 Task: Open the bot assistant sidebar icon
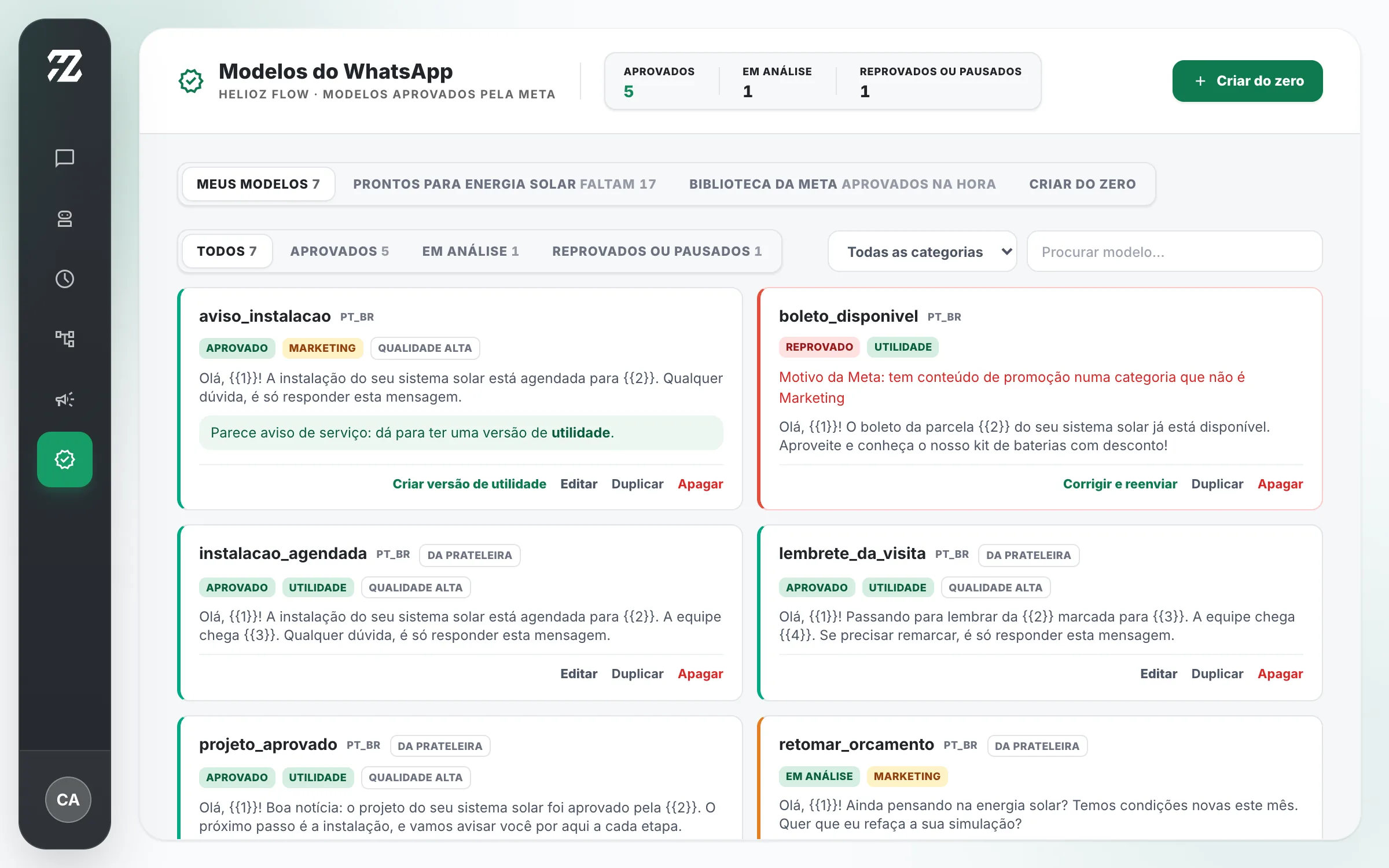pyautogui.click(x=65, y=219)
